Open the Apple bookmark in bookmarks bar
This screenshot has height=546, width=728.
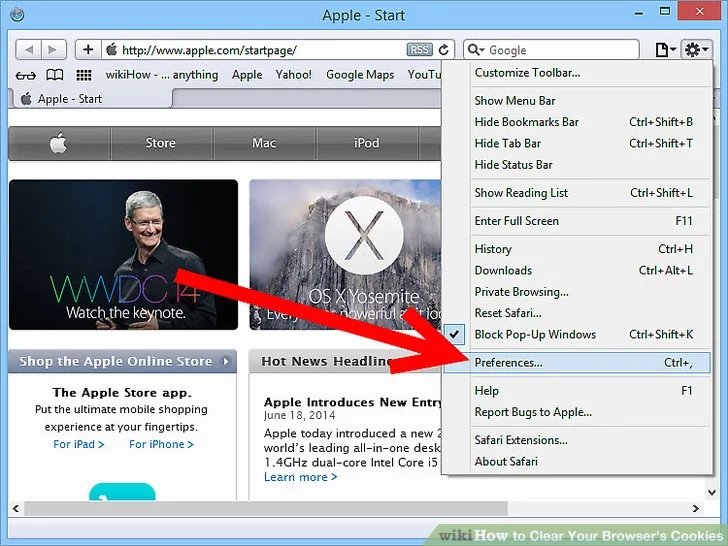pyautogui.click(x=247, y=75)
